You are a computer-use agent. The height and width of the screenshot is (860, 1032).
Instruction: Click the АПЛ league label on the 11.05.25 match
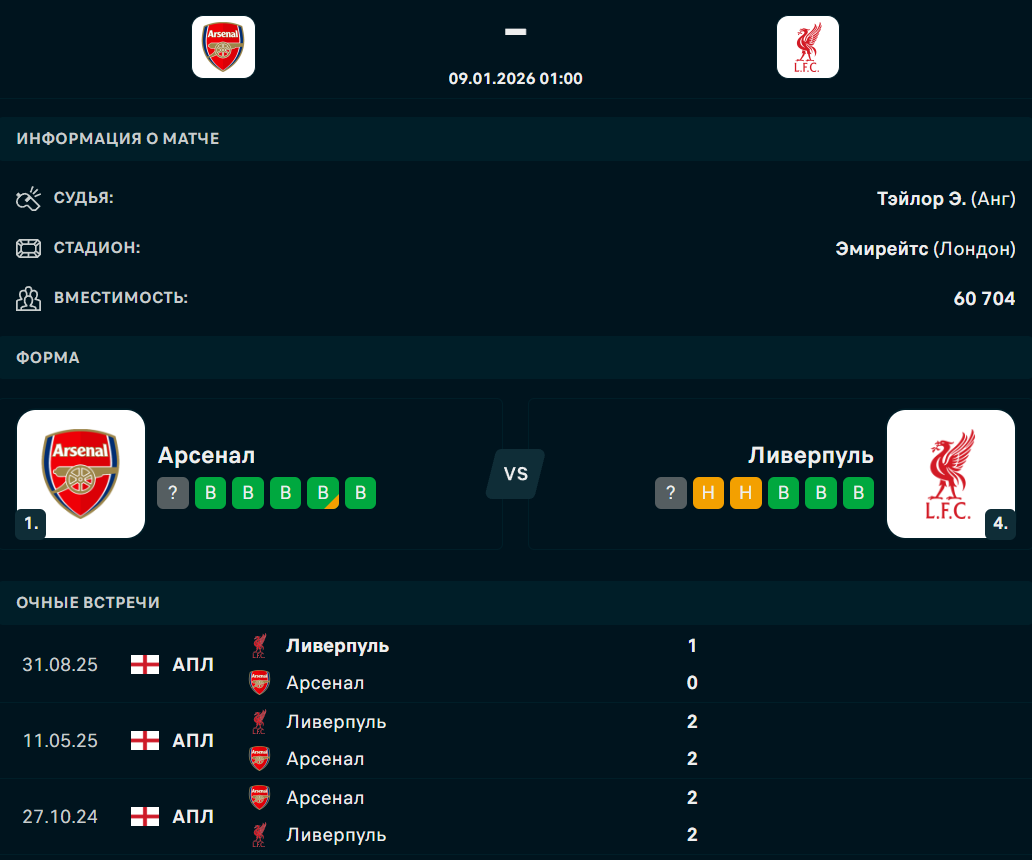(193, 740)
